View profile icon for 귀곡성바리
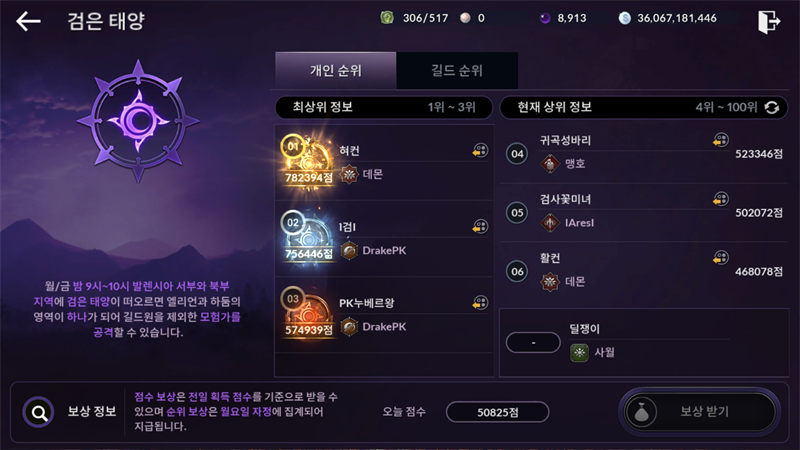Viewport: 800px width, 450px height. point(721,140)
